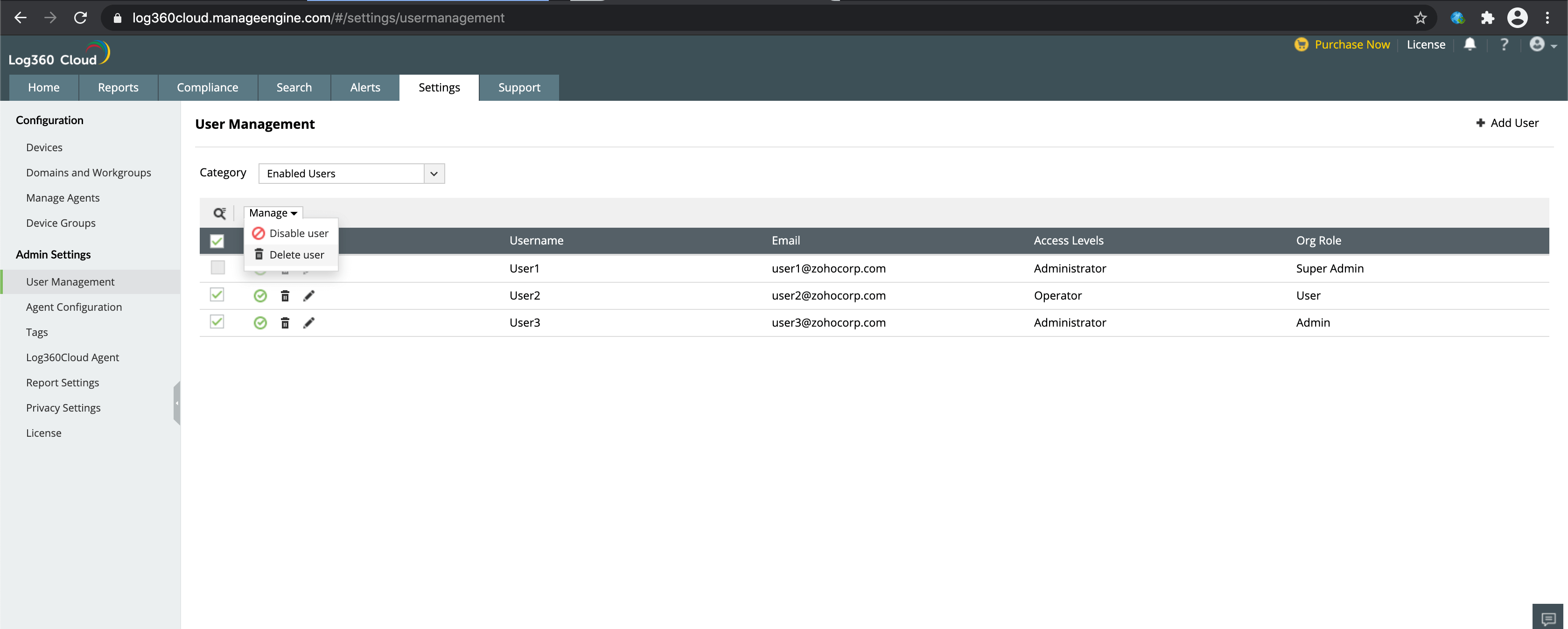Click Purchase Now in the header
Screen dimensions: 1568x629
point(1352,44)
